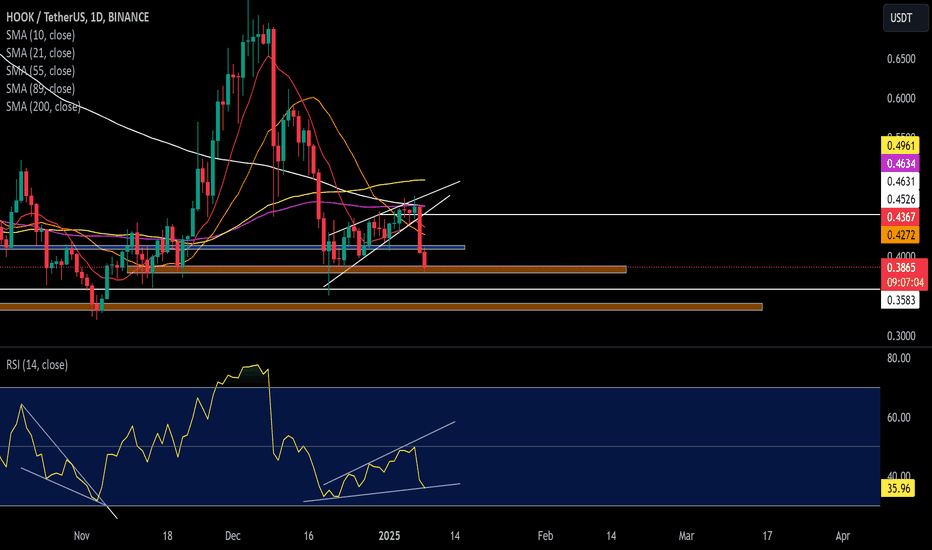Click the orange 0.4272 price label

[x=900, y=235]
